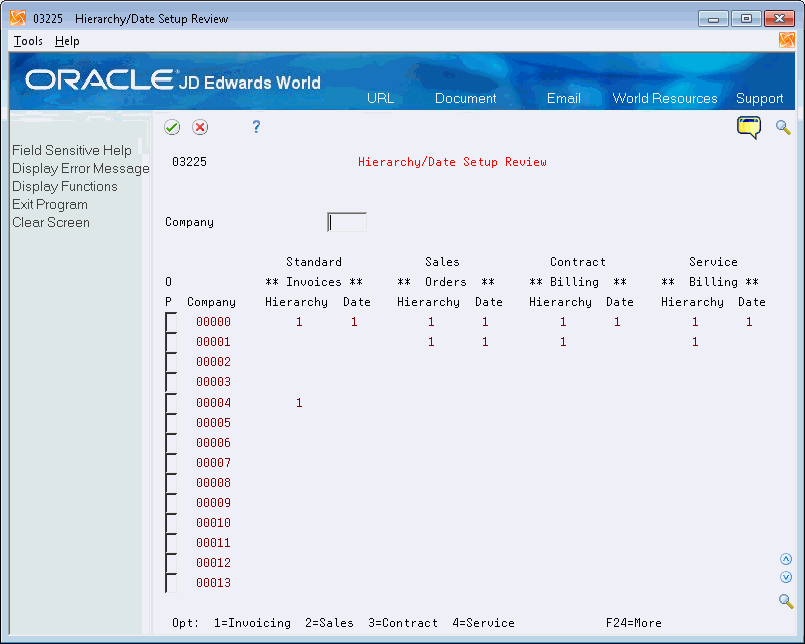Image resolution: width=805 pixels, height=644 pixels.
Task: Open the yellow speech bubble icon
Action: (x=749, y=127)
